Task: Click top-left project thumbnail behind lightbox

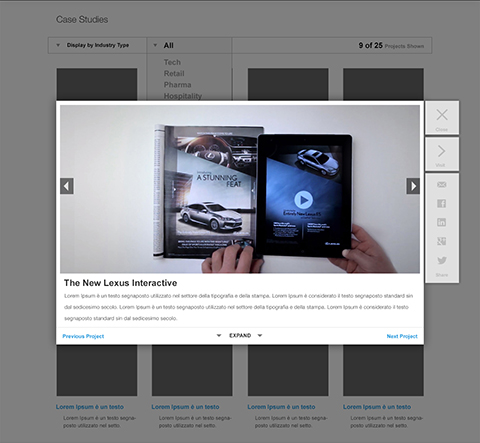Action: tap(97, 84)
